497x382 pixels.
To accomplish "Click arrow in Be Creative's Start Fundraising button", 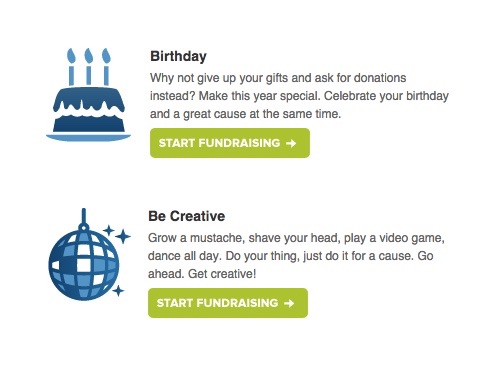I will point(289,303).
